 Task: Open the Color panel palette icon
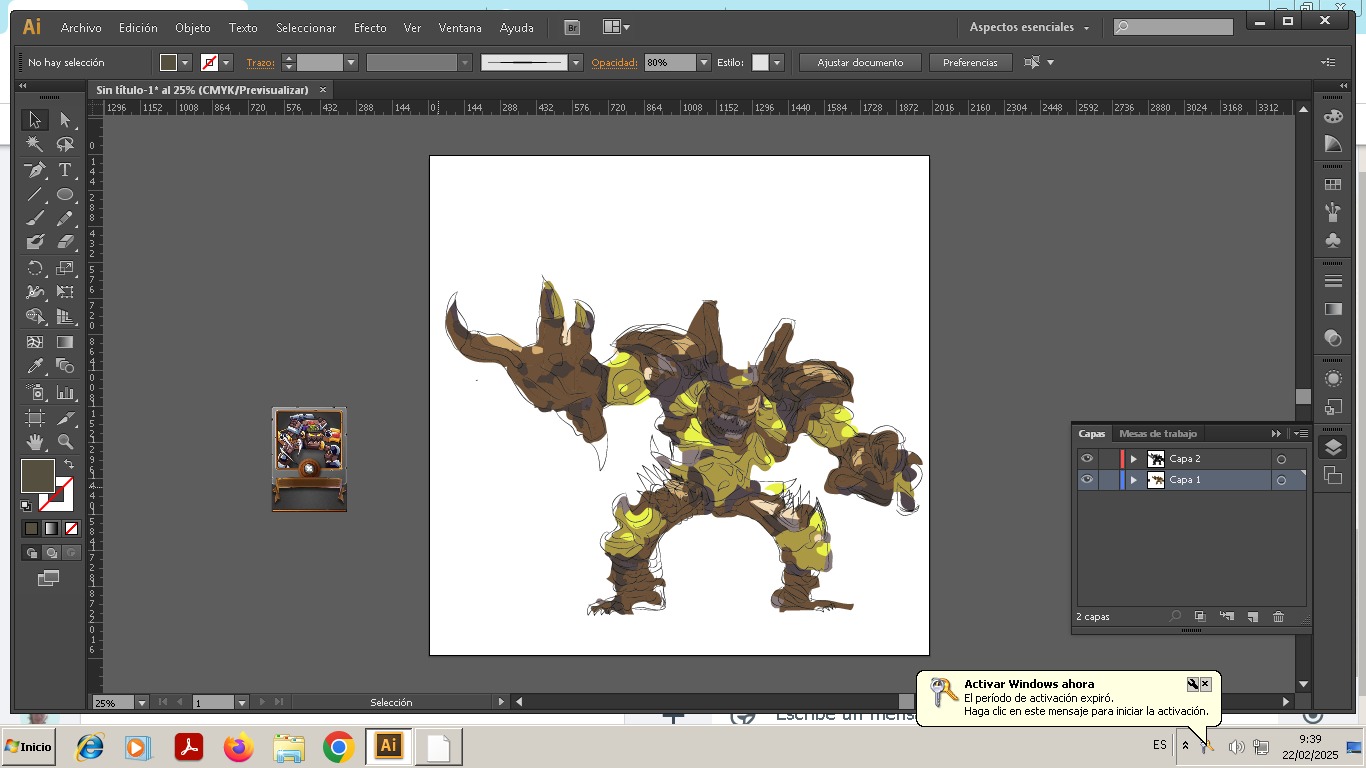tap(1332, 116)
